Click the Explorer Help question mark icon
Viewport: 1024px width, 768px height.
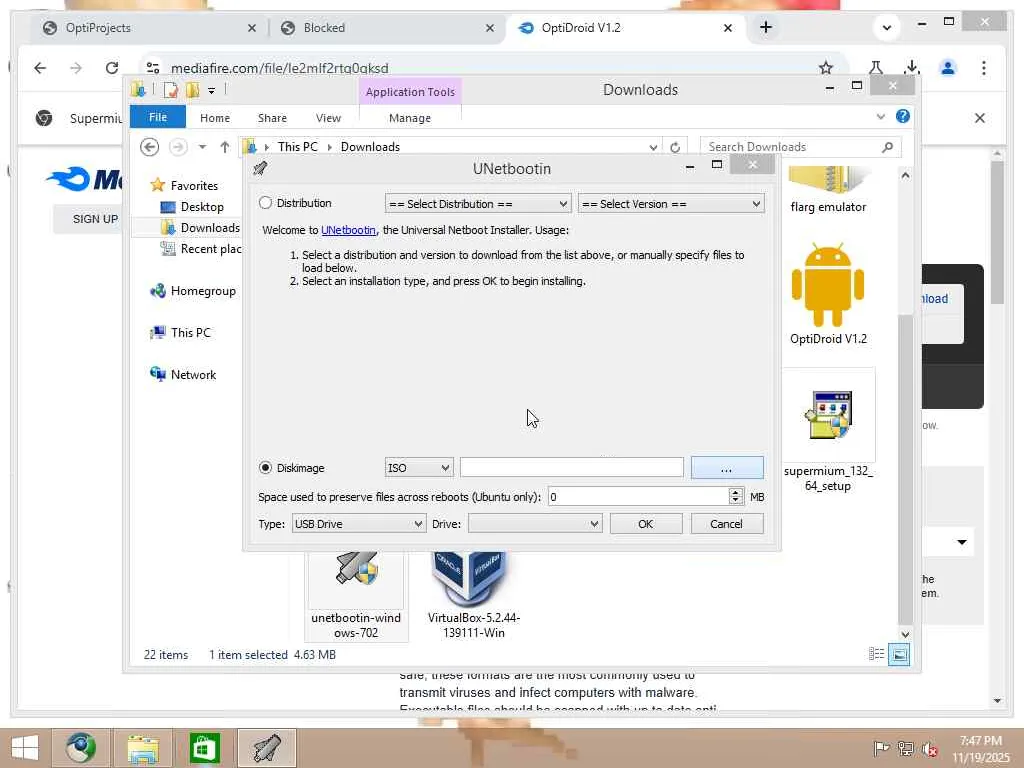tap(903, 116)
